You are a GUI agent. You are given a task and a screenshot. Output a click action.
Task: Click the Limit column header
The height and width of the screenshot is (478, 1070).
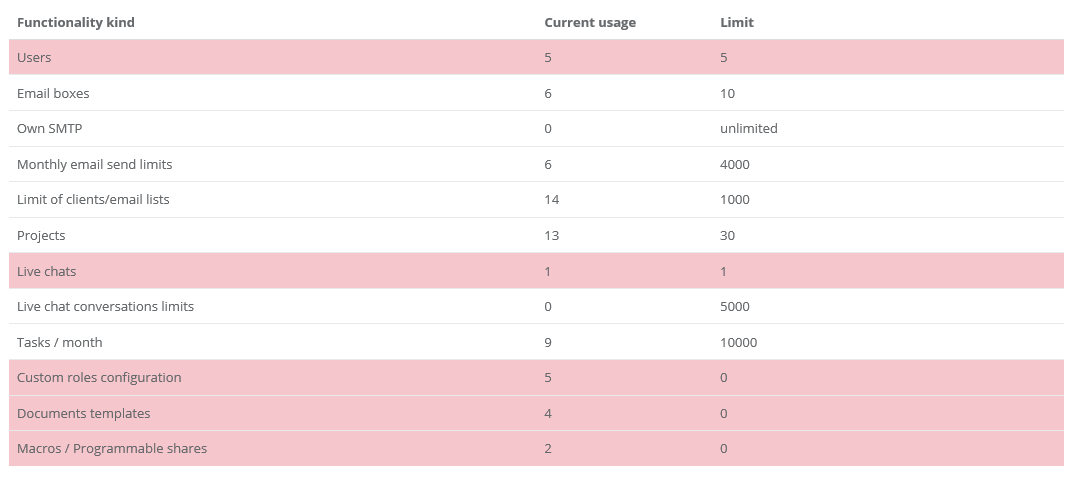(737, 22)
